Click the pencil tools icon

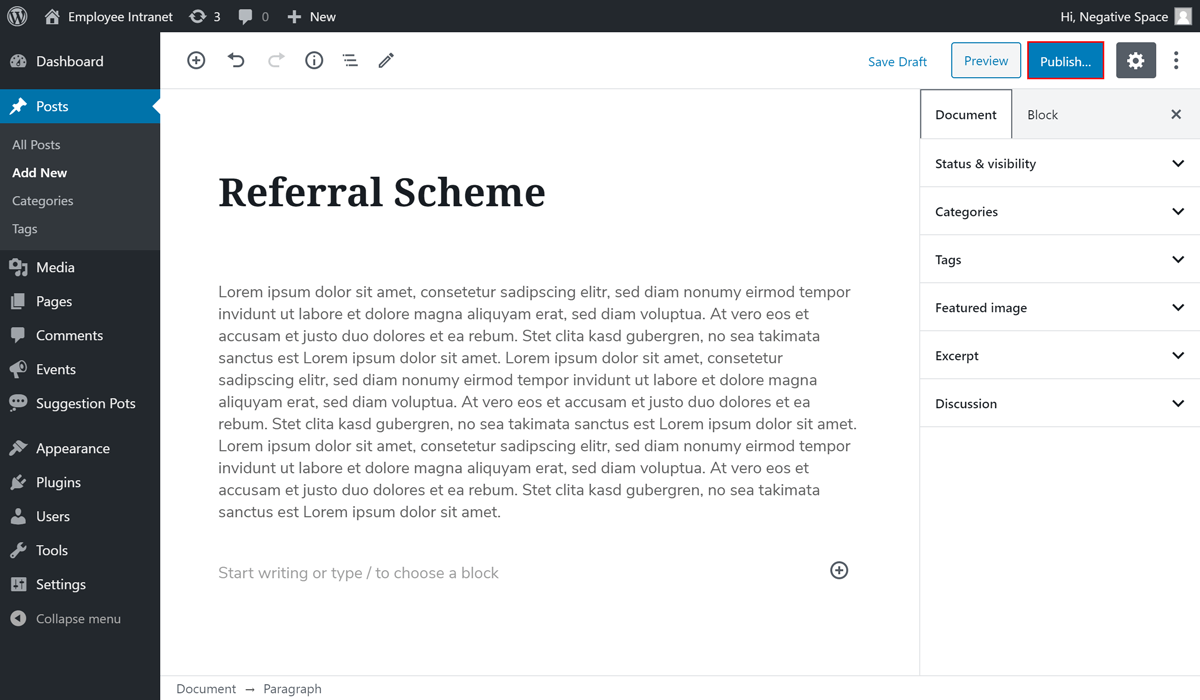tap(386, 61)
